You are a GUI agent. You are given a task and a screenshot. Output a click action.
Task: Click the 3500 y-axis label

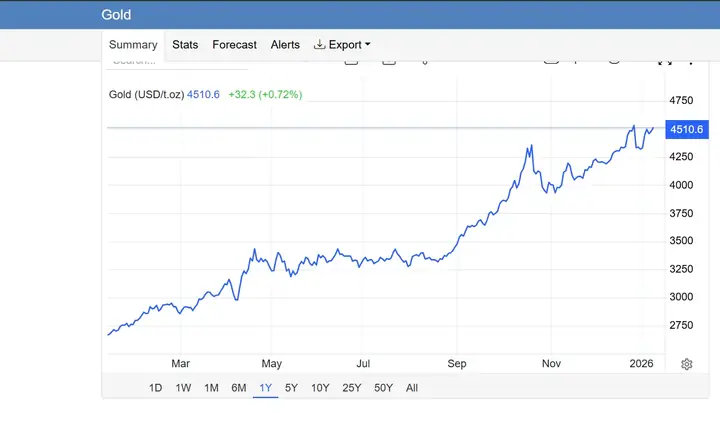point(681,241)
